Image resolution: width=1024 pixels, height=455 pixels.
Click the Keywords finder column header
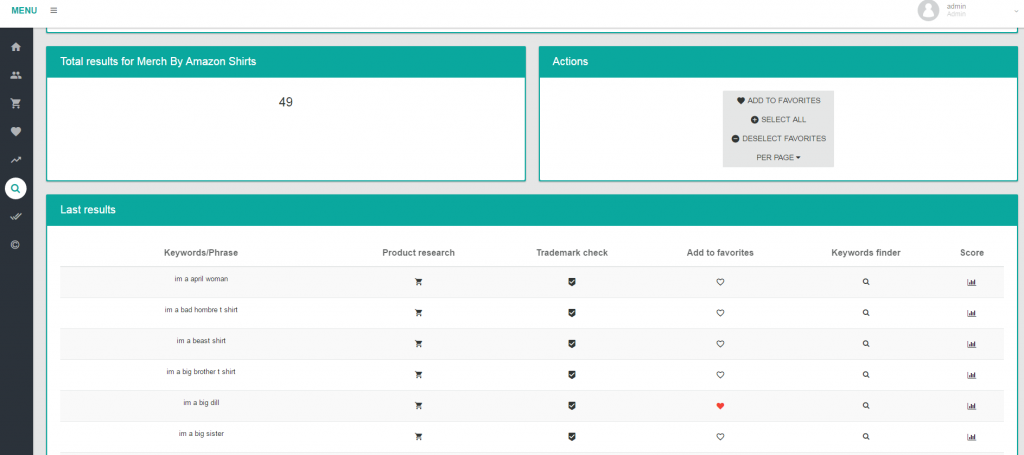(866, 253)
